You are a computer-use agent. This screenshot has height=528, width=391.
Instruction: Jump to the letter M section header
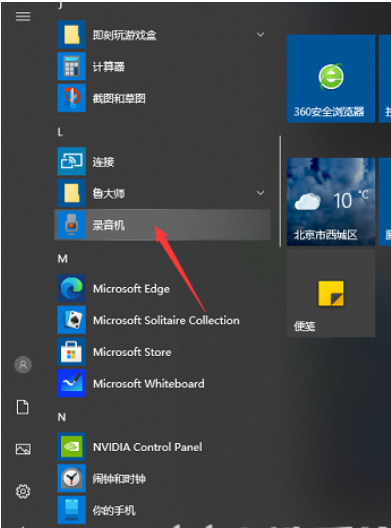click(63, 259)
